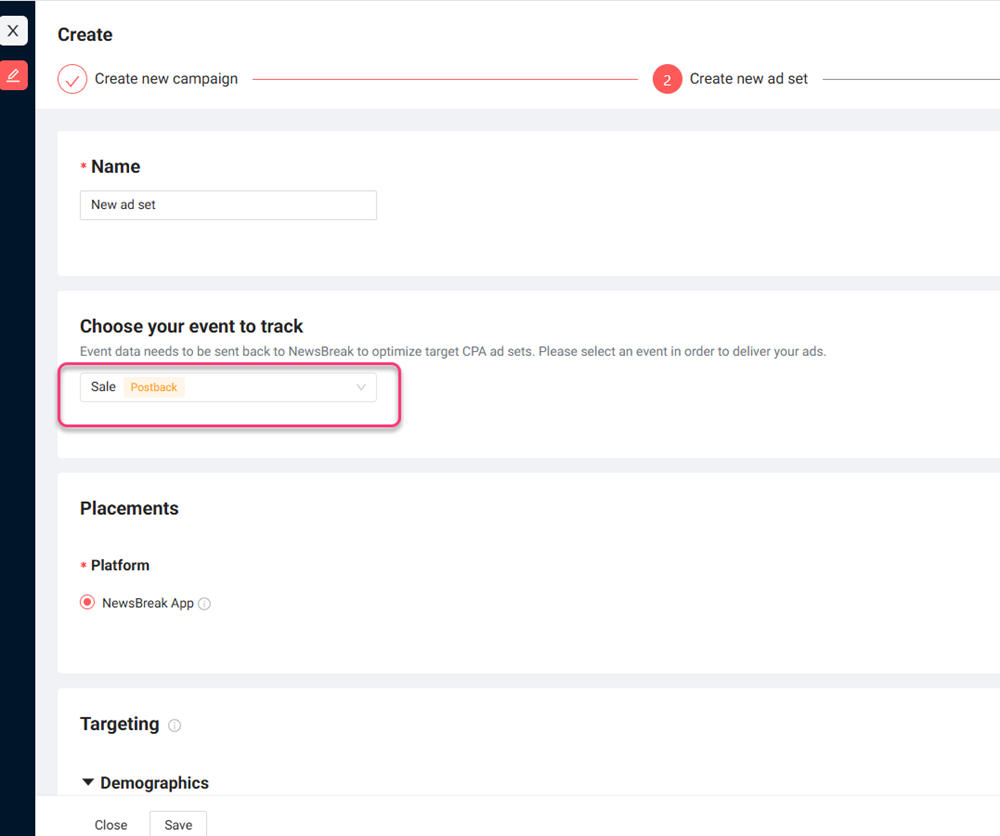Click the NewsBreak App option label
The image size is (1000, 836).
coord(147,603)
